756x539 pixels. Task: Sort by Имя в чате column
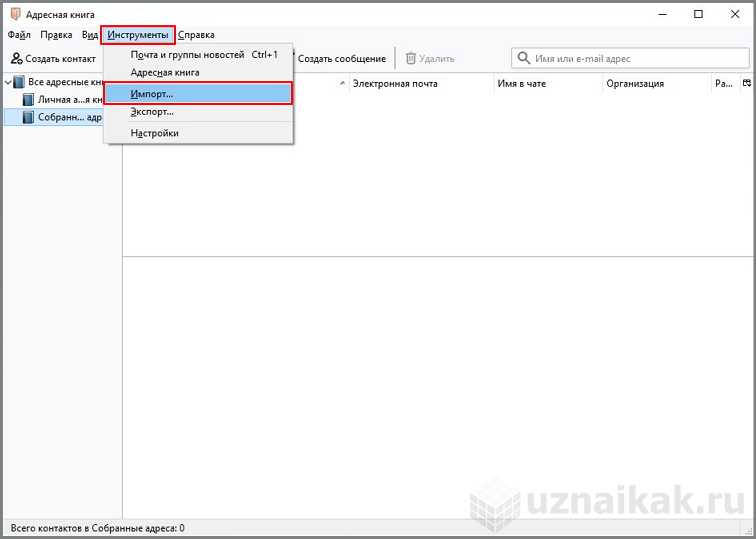click(548, 84)
